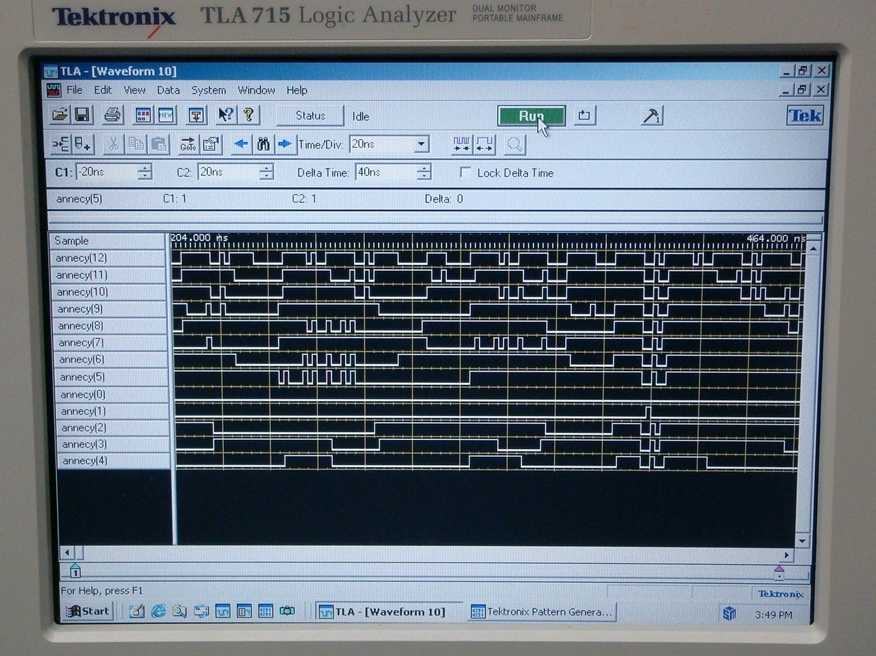Screen dimensions: 876x656
Task: Open the Help menu
Action: (297, 90)
